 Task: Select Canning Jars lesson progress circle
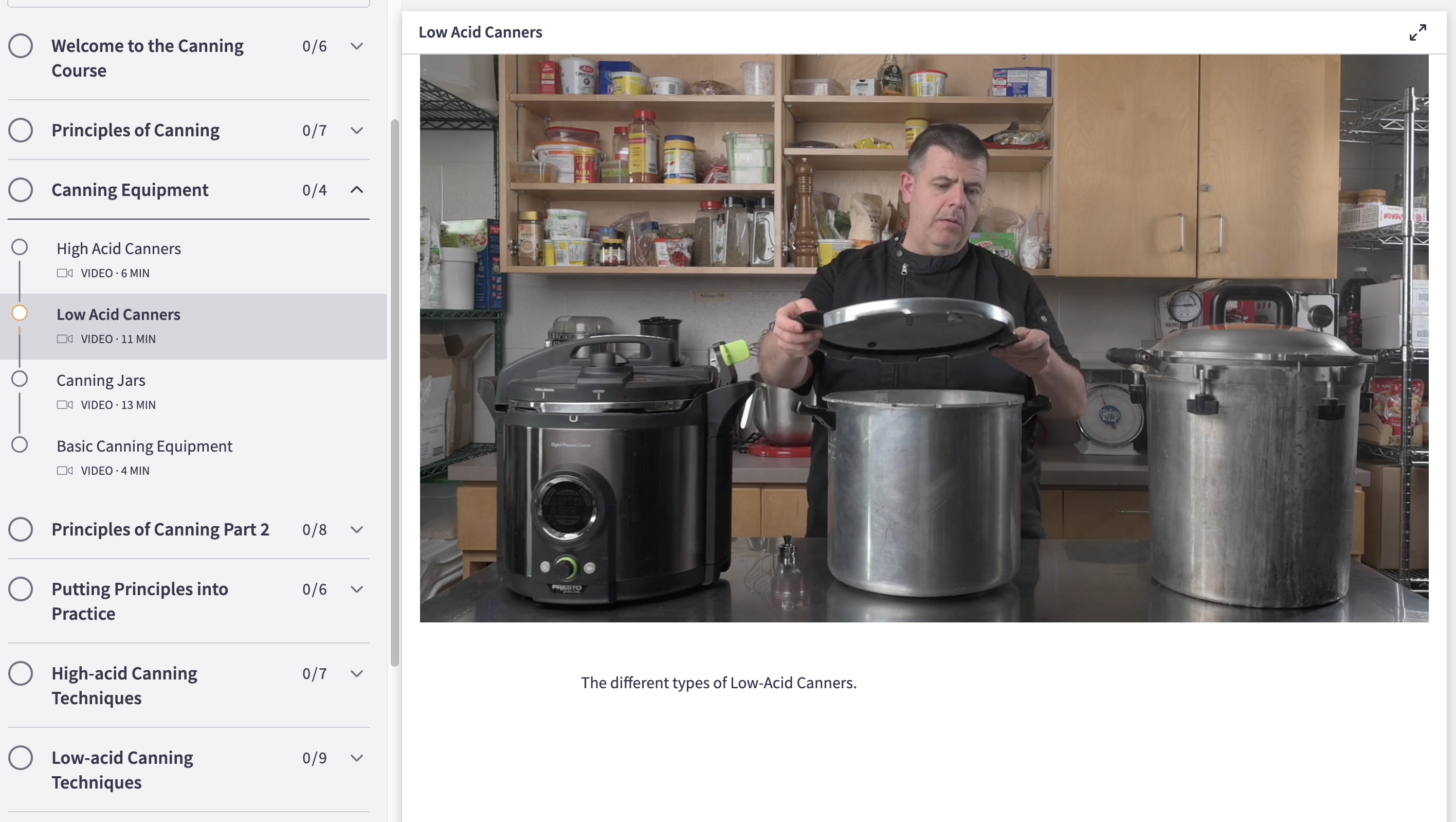(20, 379)
